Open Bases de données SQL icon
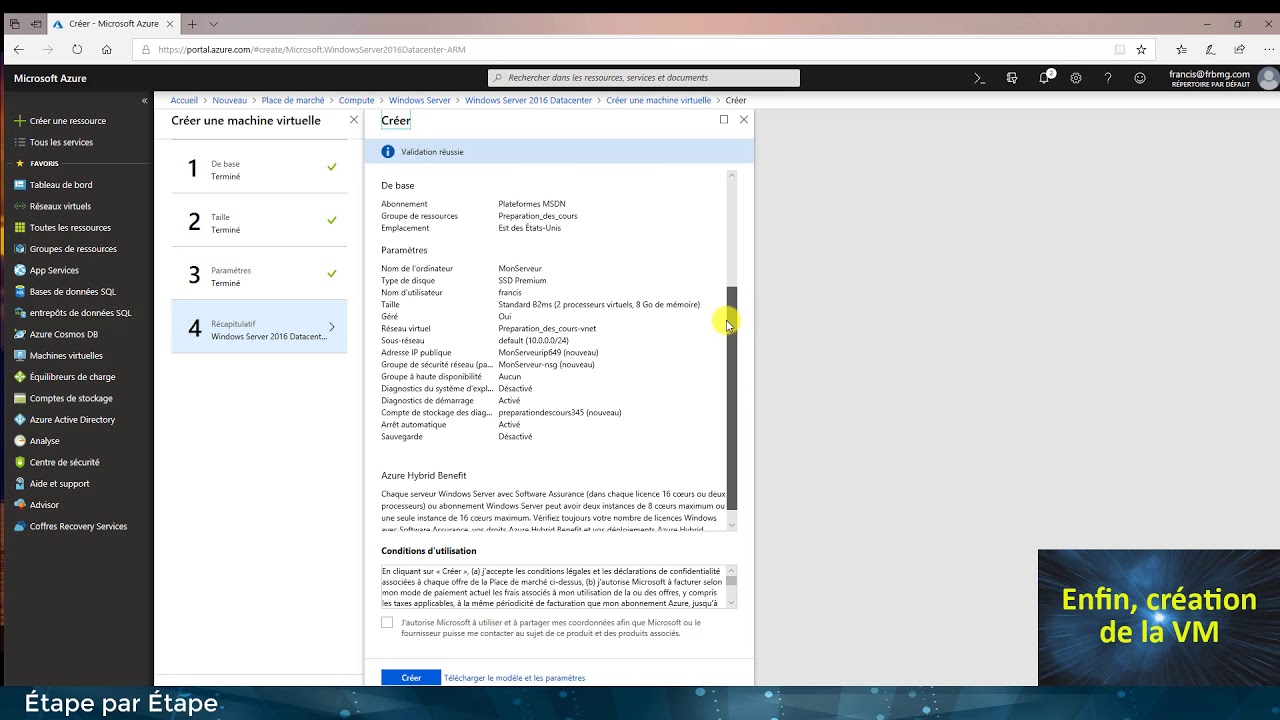1280x720 pixels. coord(19,291)
